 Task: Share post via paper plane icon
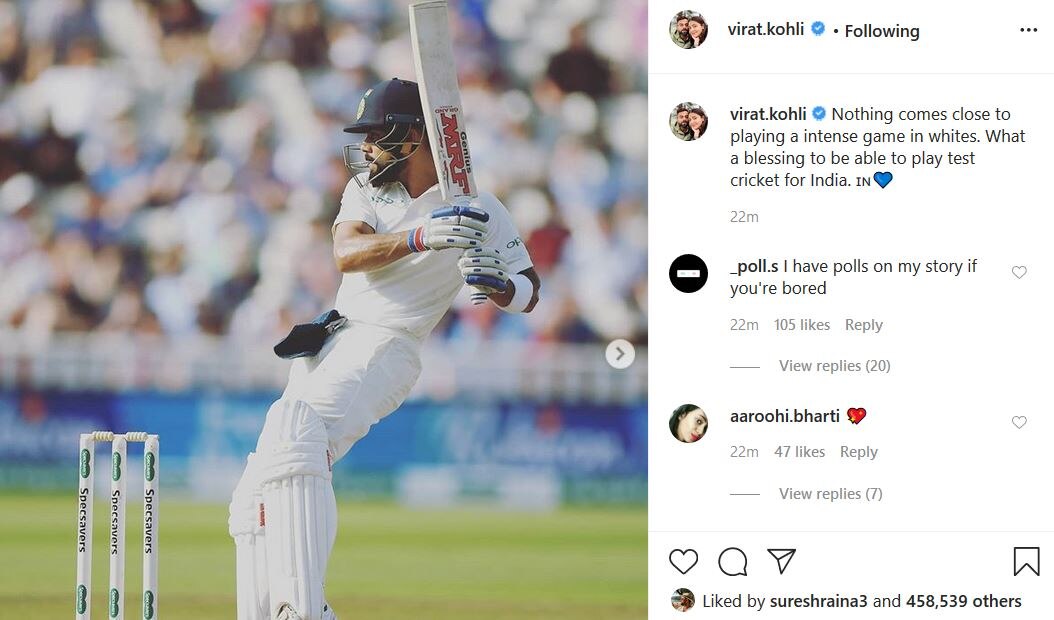coord(781,561)
